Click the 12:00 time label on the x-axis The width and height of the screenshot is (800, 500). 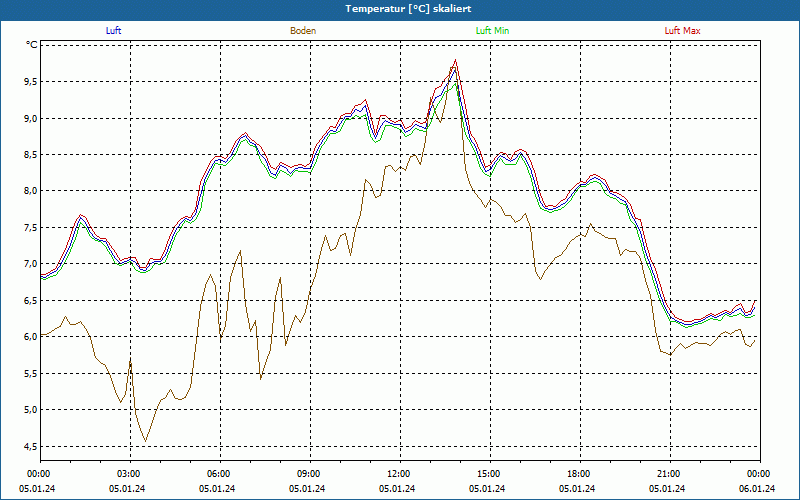tap(400, 474)
